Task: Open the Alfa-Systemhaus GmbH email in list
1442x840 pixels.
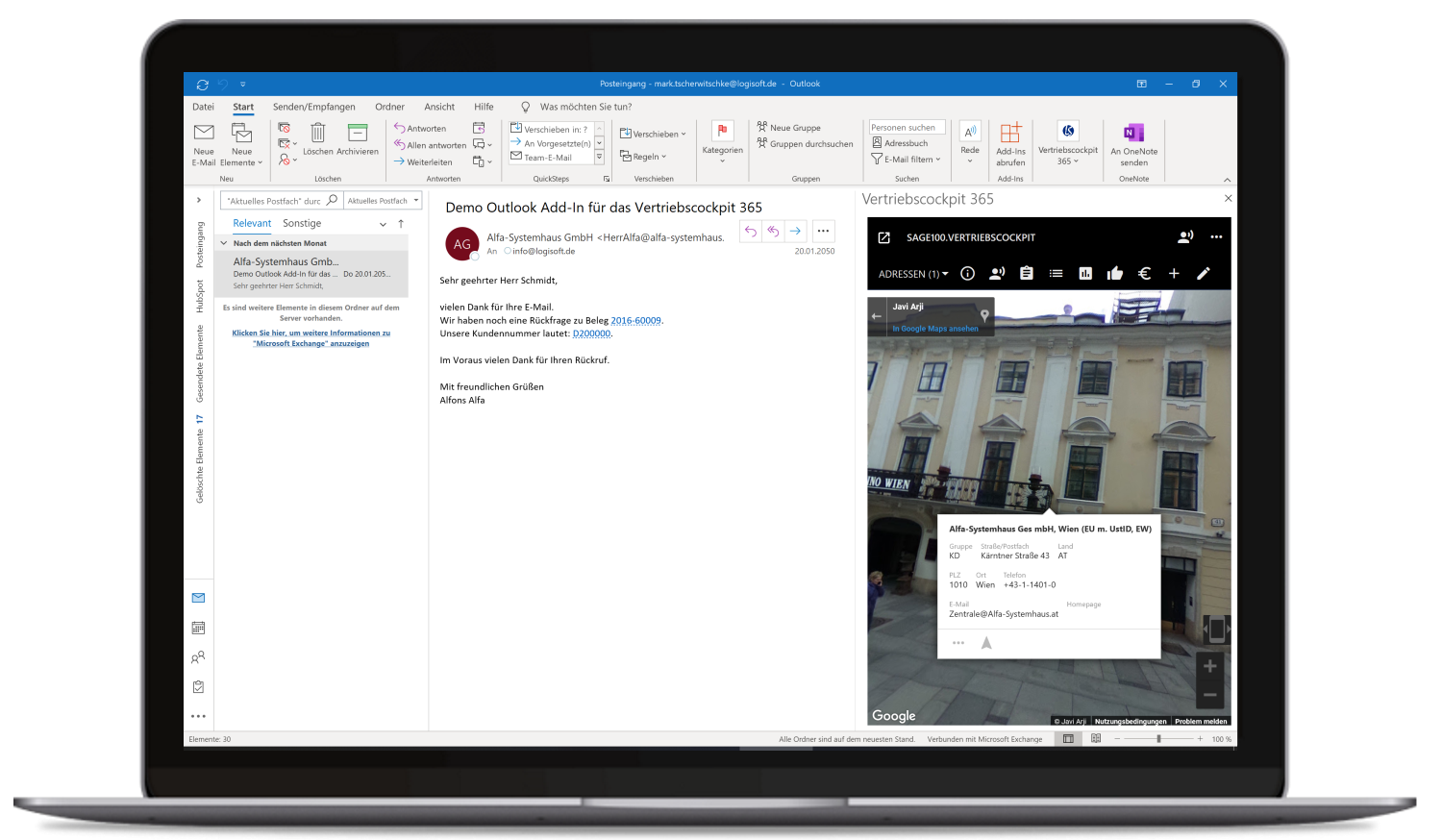Action: point(312,274)
